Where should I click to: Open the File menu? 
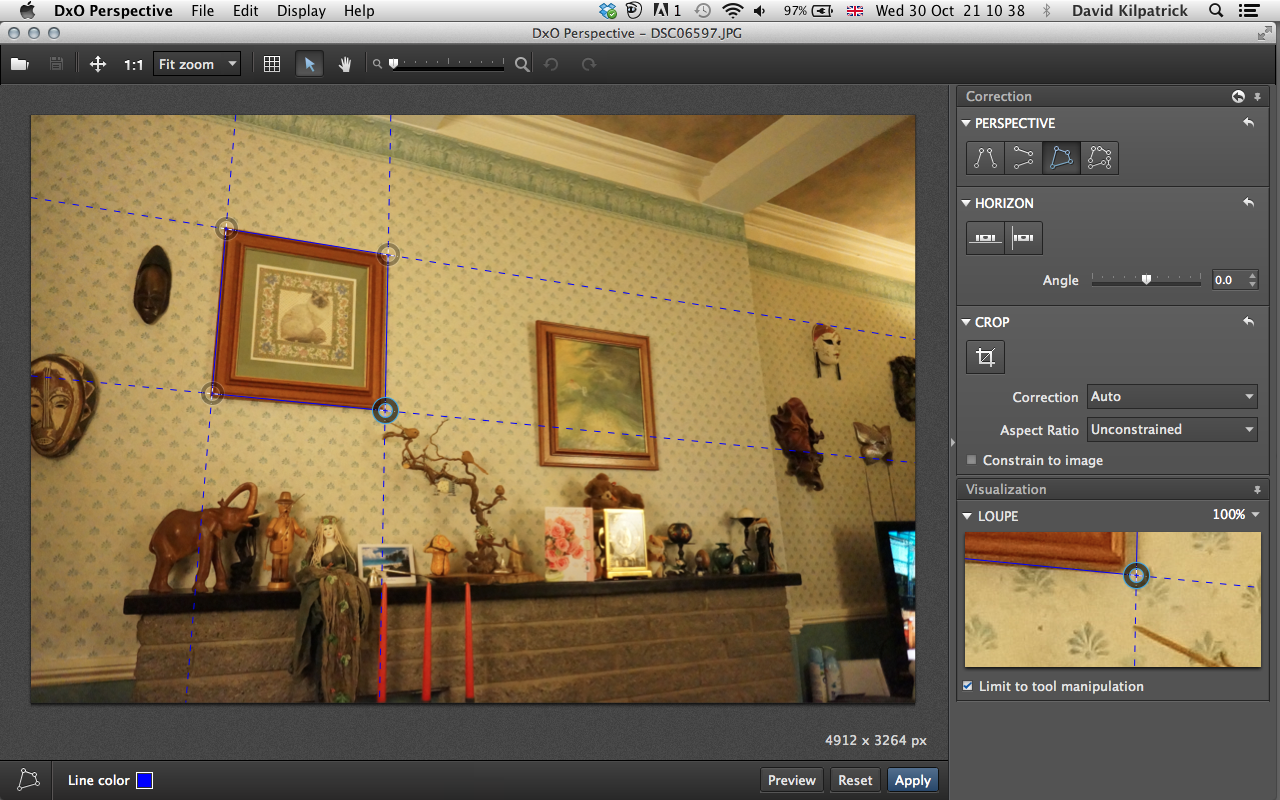click(x=202, y=11)
